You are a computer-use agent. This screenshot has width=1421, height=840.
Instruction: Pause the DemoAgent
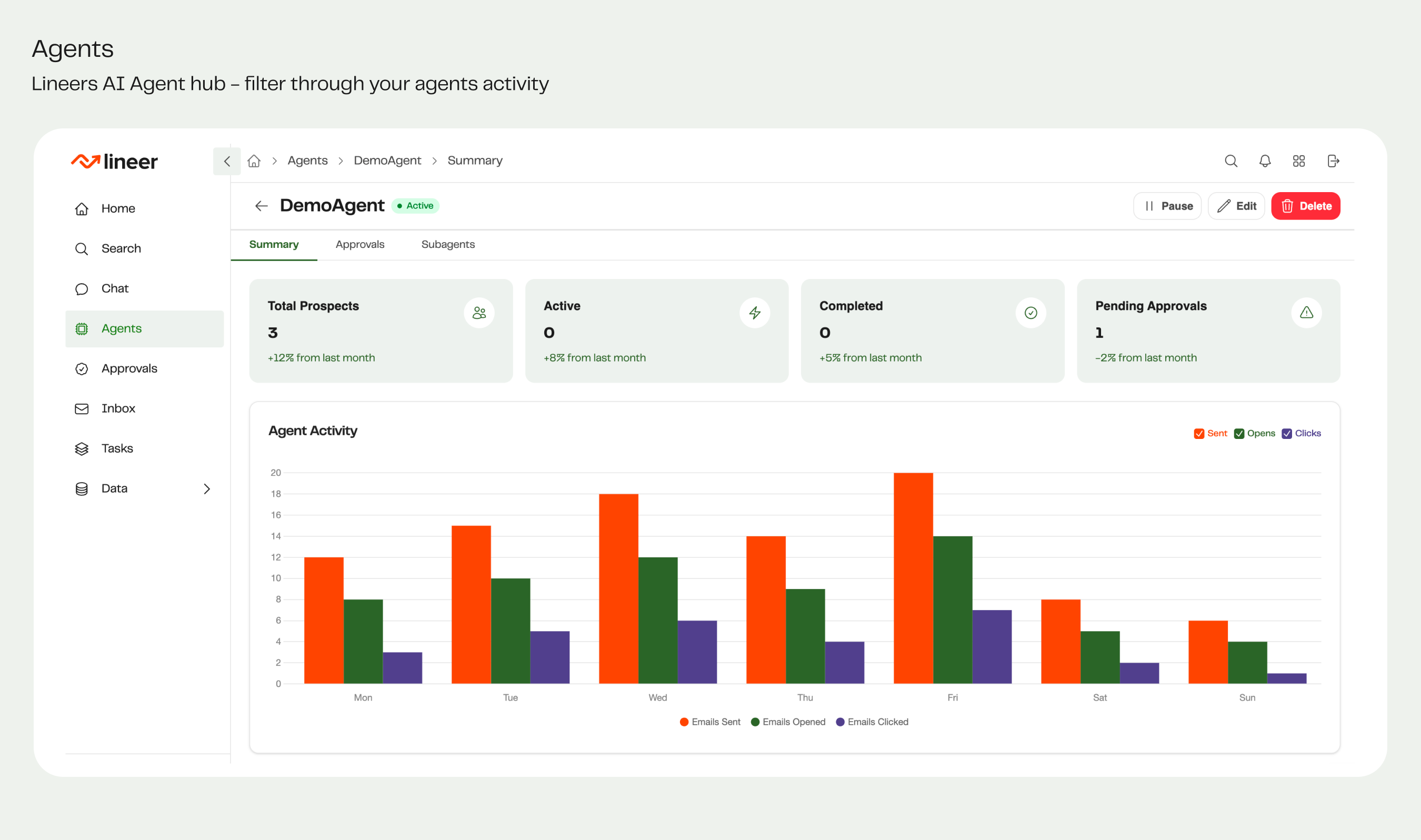1167,206
